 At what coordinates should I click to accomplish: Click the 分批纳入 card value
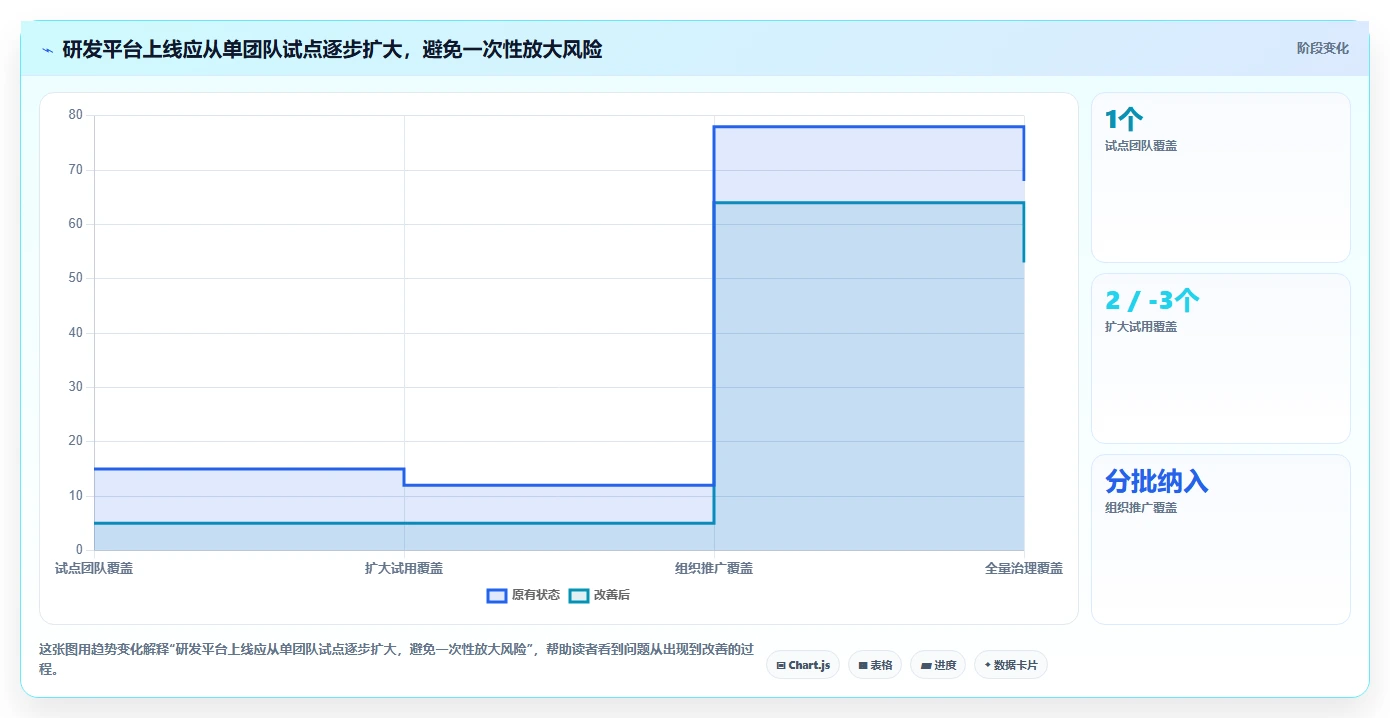[x=1156, y=481]
